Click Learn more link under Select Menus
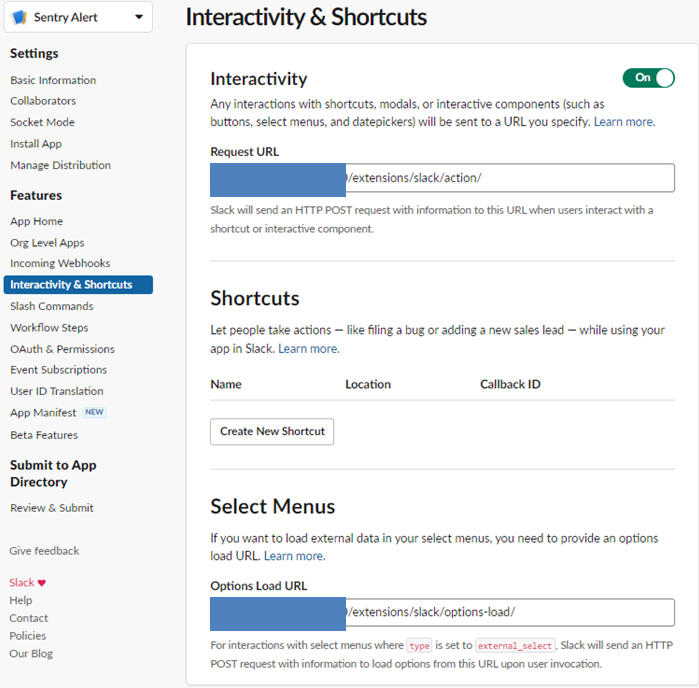The width and height of the screenshot is (699, 688). [294, 556]
